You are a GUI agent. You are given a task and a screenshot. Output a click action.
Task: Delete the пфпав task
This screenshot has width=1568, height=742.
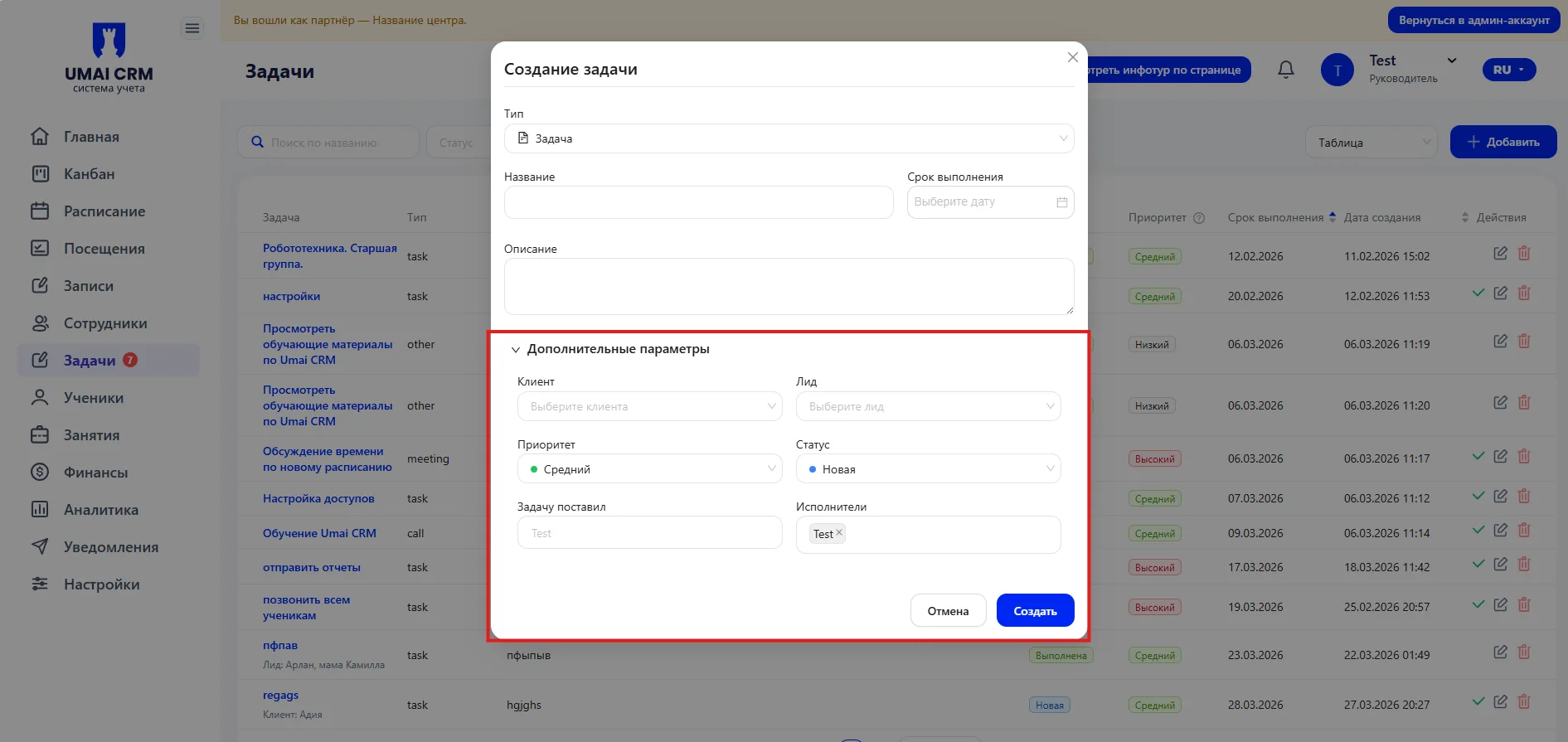click(x=1524, y=652)
